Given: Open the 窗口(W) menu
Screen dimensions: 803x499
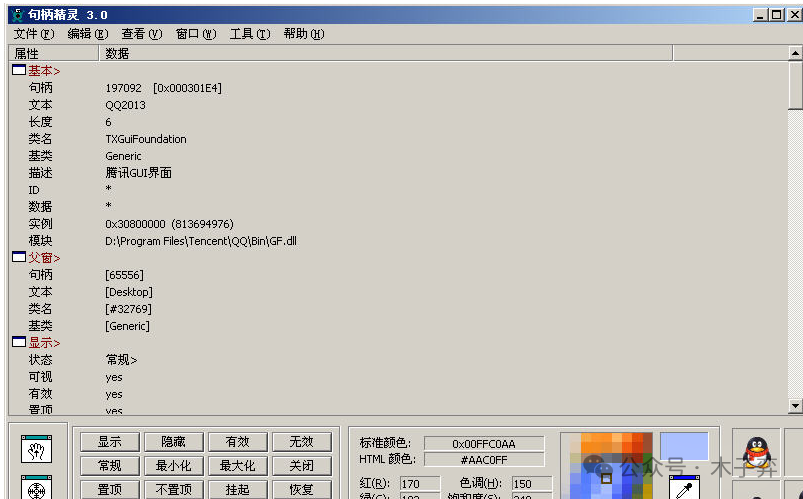Looking at the screenshot, I should point(196,34).
